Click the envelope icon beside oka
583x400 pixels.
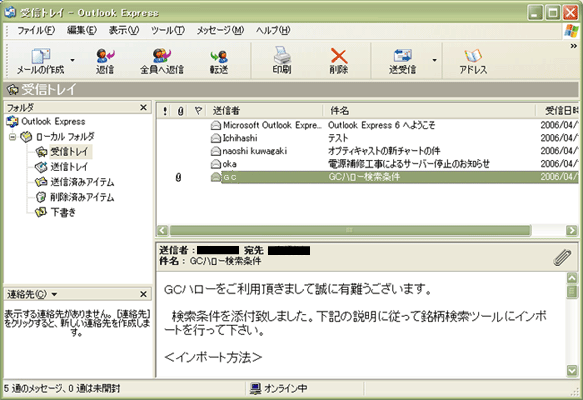[216, 164]
